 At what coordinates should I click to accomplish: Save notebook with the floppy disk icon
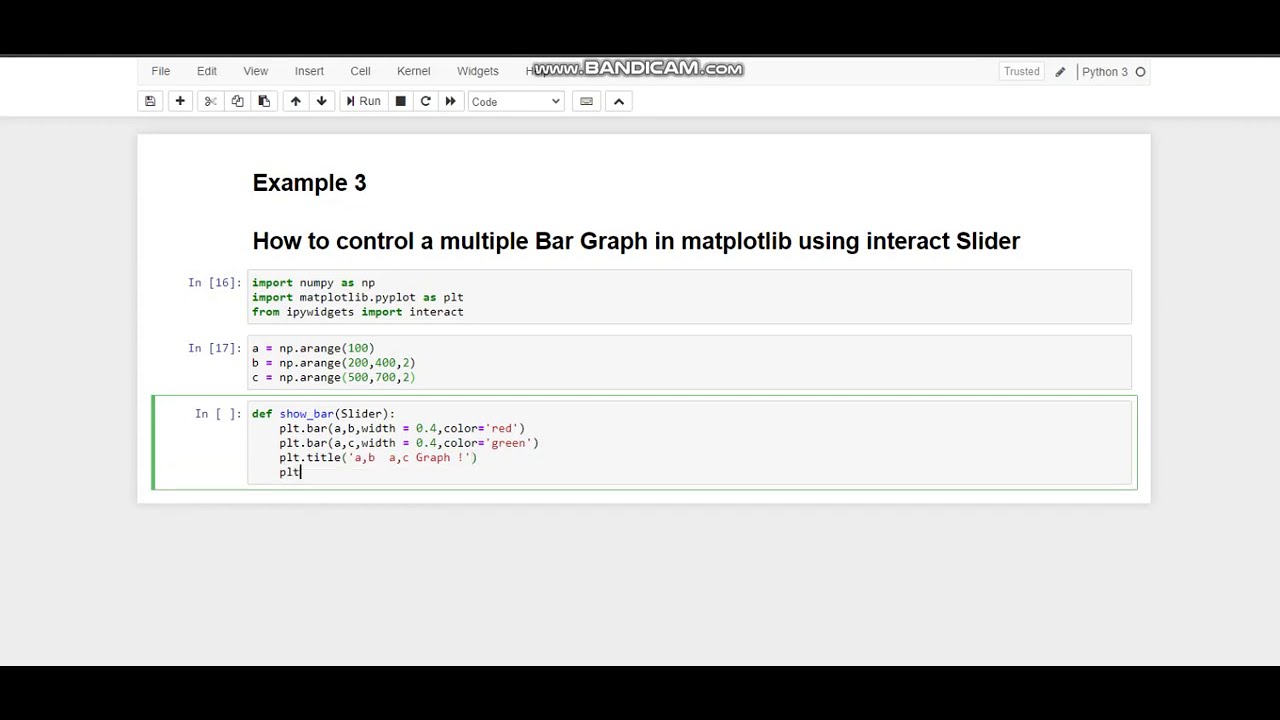click(x=150, y=101)
